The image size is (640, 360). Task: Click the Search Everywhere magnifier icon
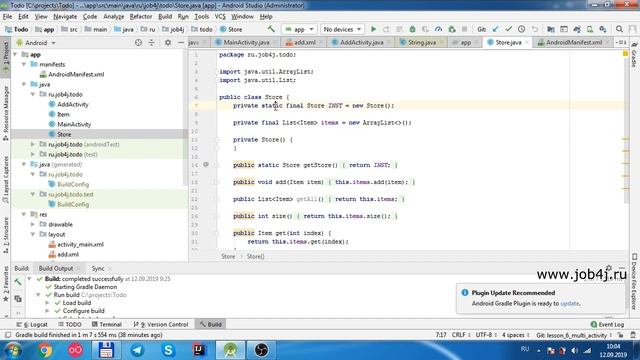(x=619, y=29)
